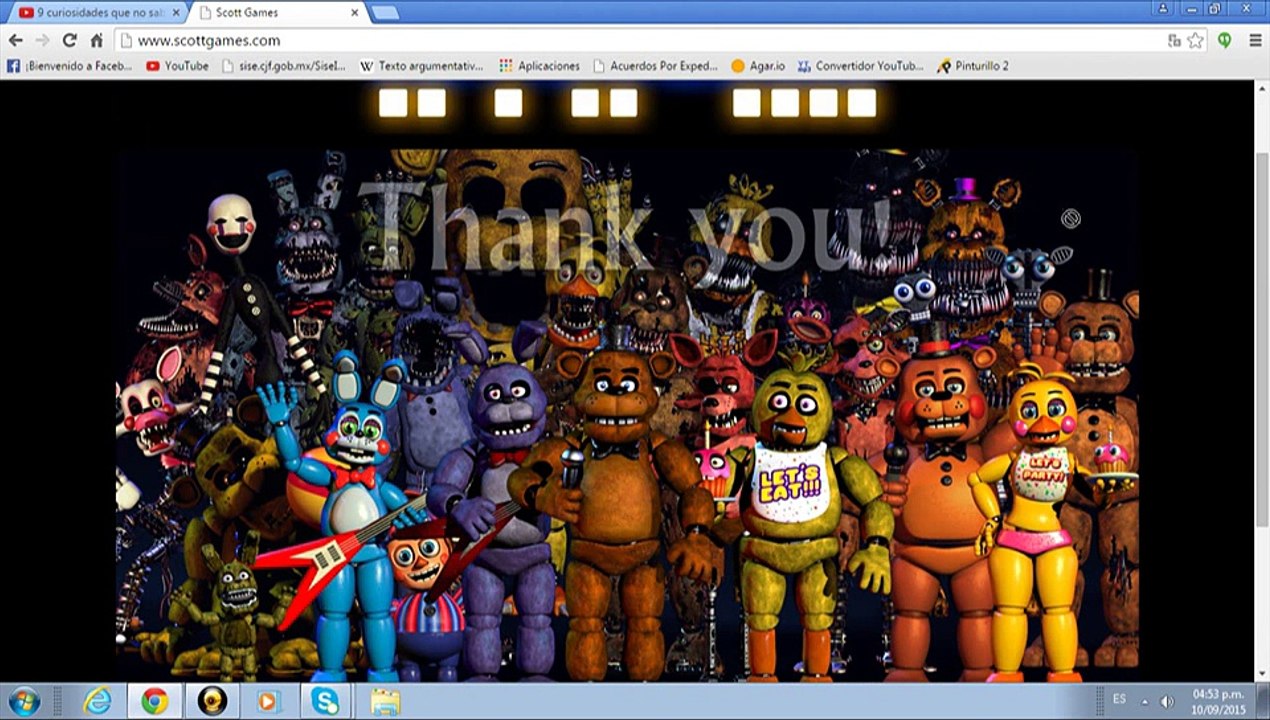Close the '9 curiosidades' YouTube tab

pyautogui.click(x=174, y=13)
